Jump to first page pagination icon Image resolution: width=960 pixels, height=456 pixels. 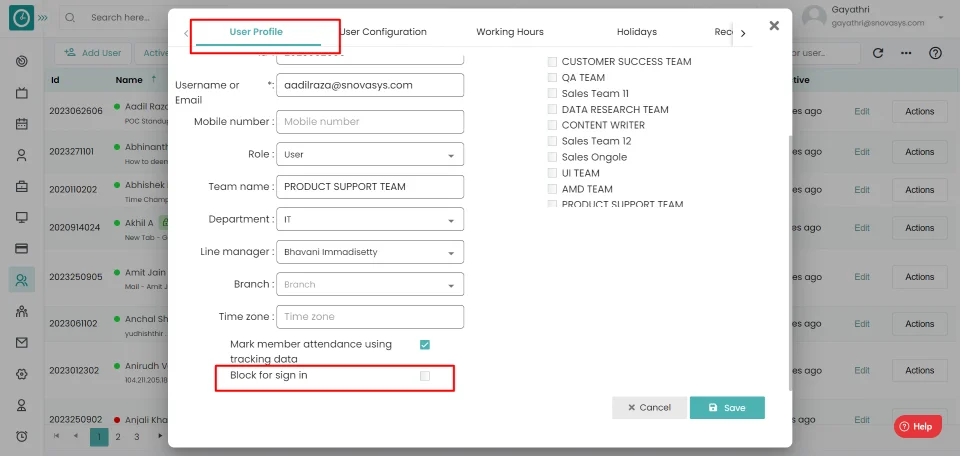[57, 436]
